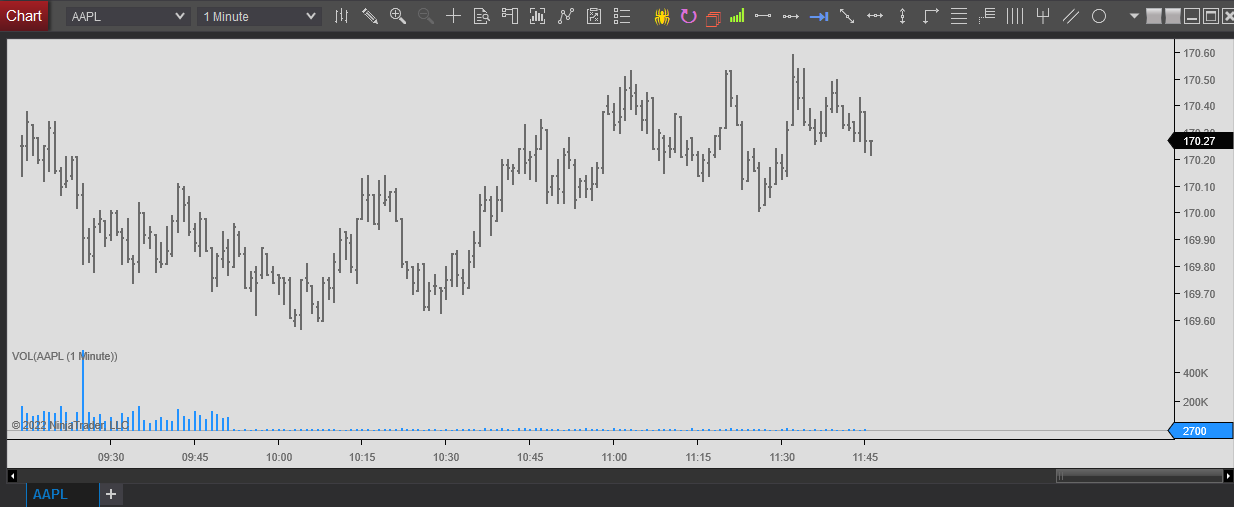This screenshot has width=1234, height=507.
Task: Show the Data Box icon
Action: (x=482, y=16)
